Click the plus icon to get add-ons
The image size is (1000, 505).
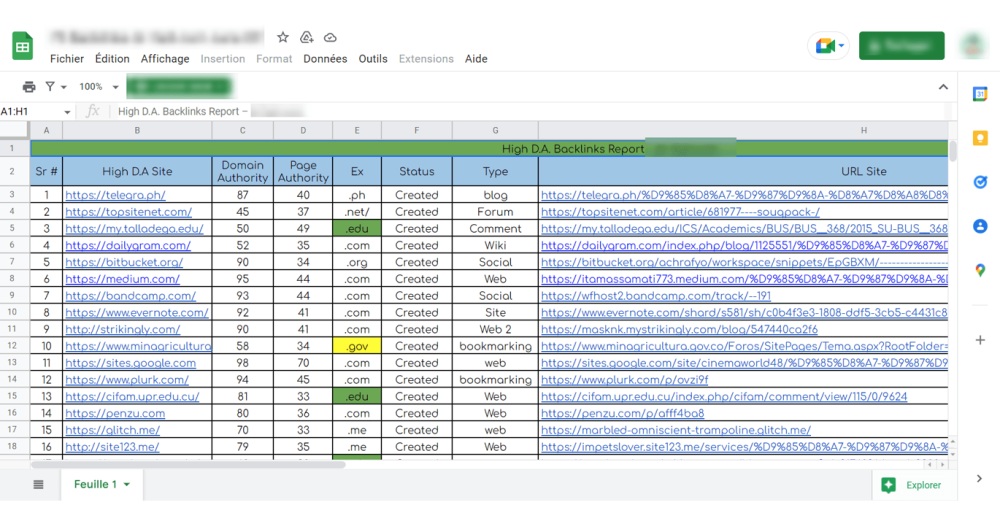pyautogui.click(x=980, y=340)
